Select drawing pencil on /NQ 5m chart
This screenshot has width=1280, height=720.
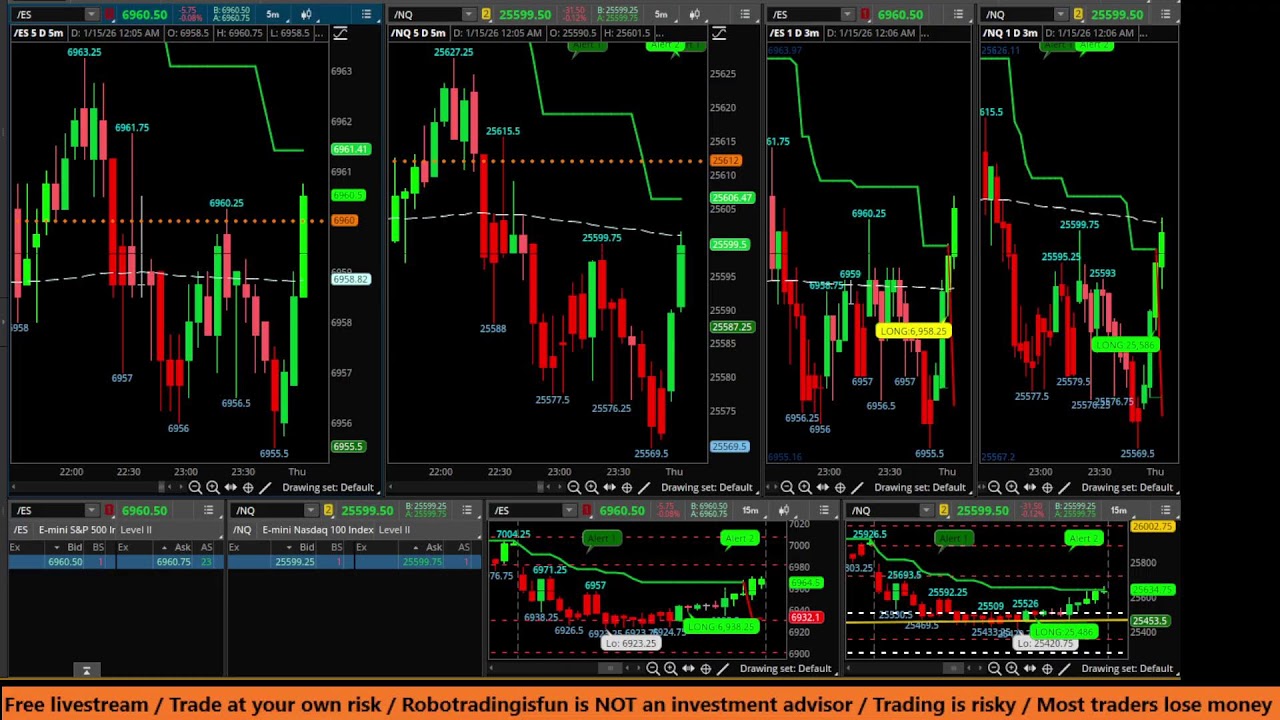click(644, 487)
